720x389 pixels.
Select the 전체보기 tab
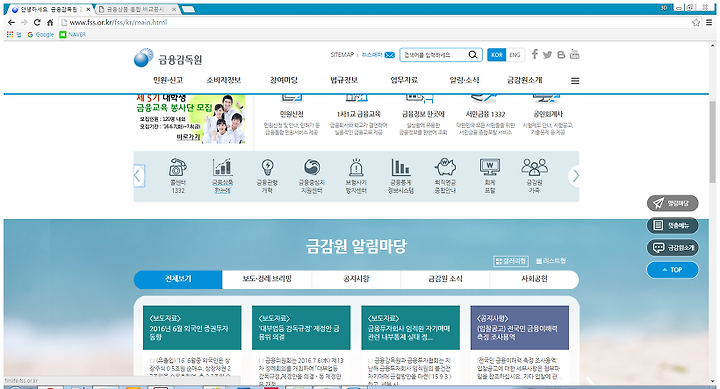click(178, 279)
